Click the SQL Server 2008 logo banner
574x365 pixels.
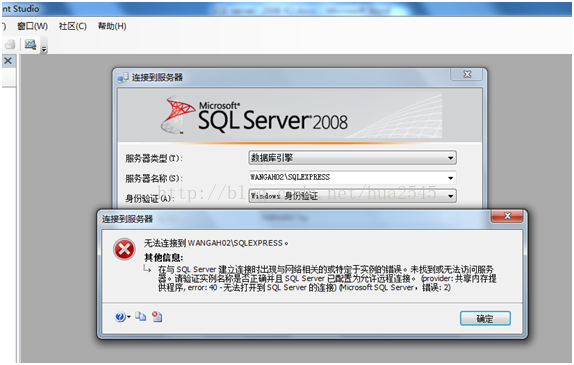pos(299,115)
